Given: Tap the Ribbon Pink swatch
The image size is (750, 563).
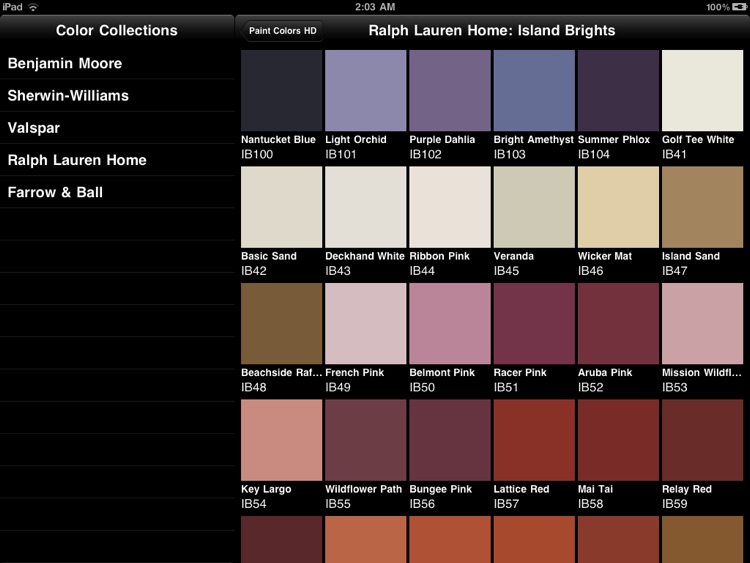Looking at the screenshot, I should pos(450,207).
